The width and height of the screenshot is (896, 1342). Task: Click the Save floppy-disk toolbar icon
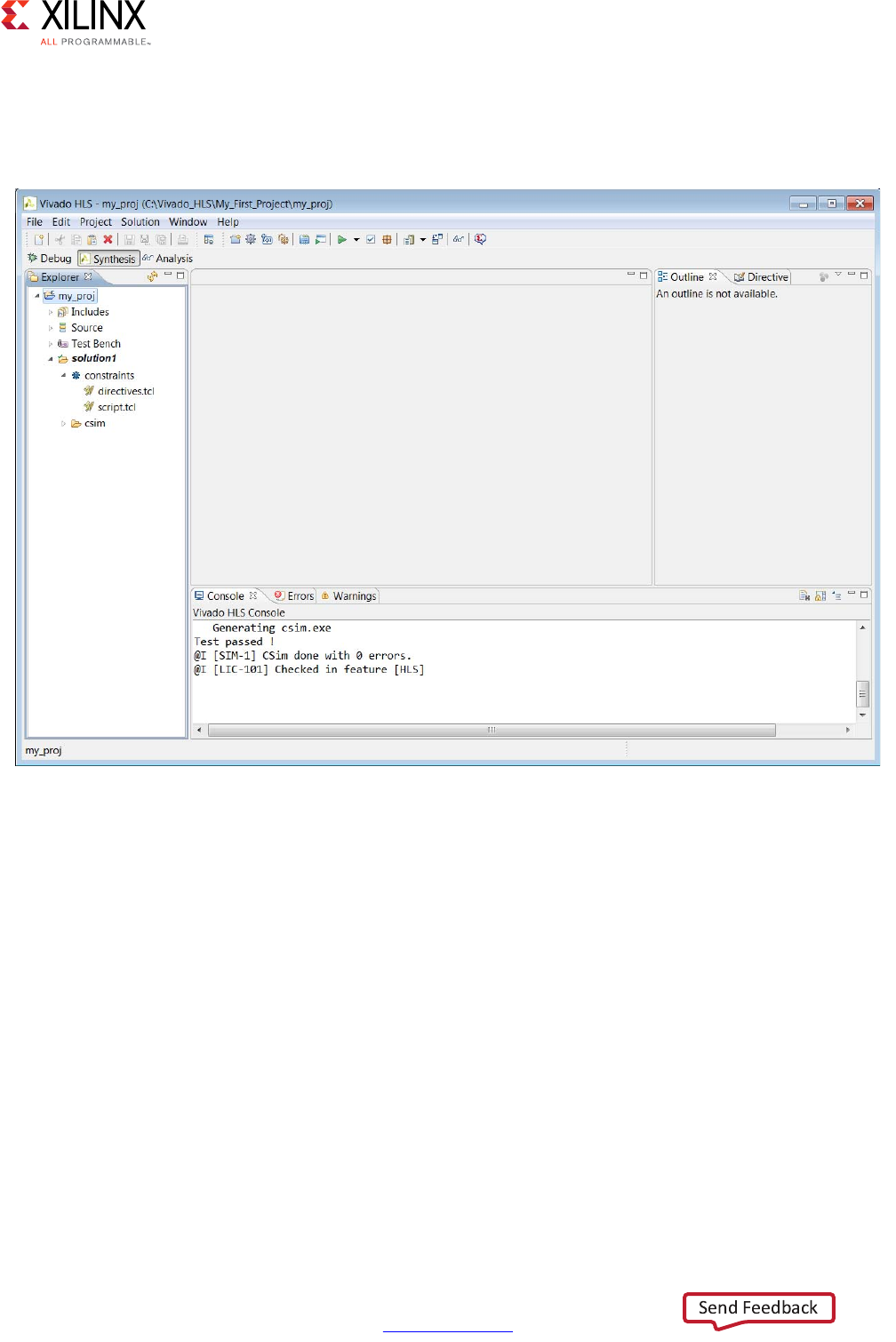pos(129,239)
